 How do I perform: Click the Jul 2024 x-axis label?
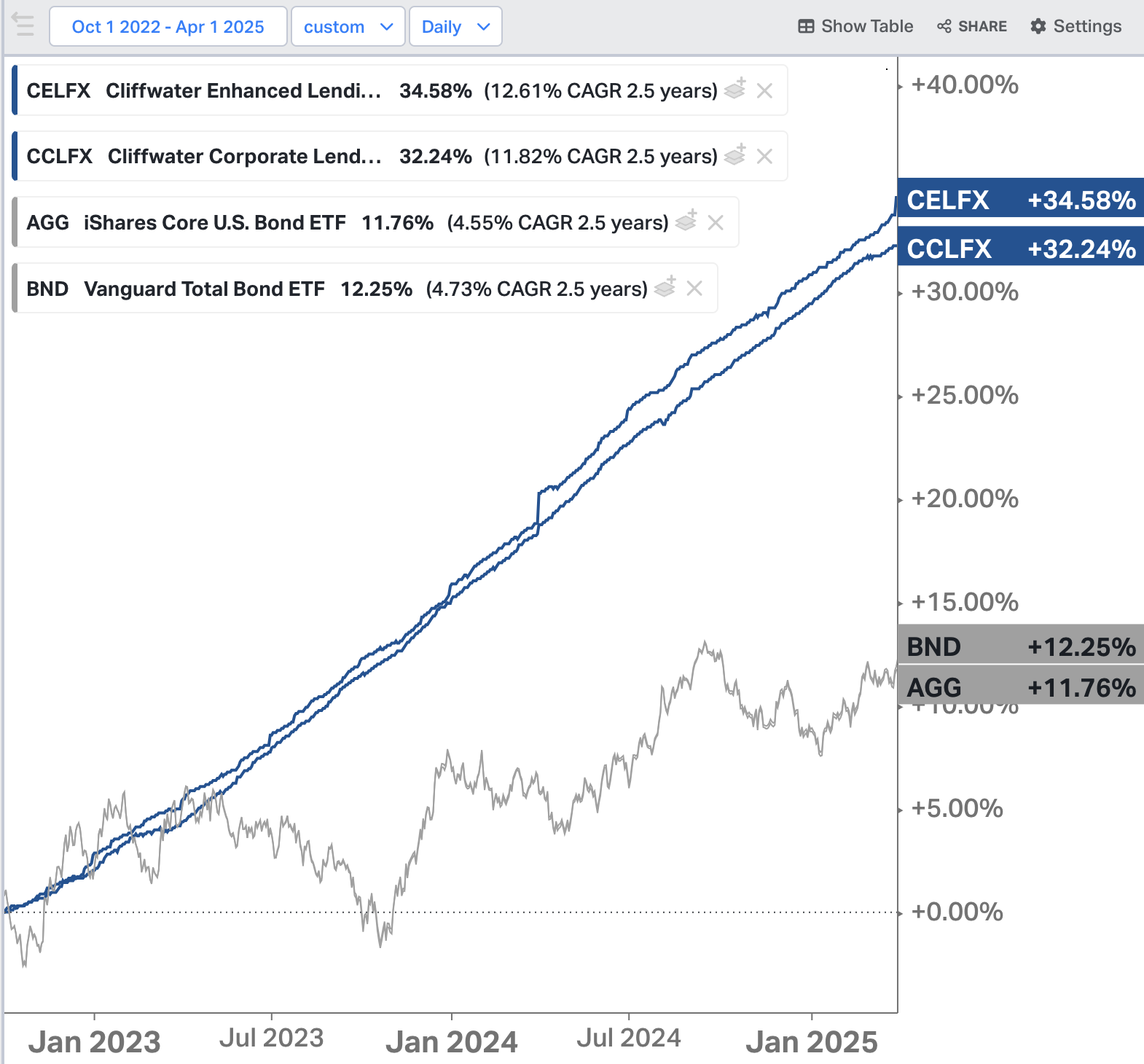tap(629, 1038)
